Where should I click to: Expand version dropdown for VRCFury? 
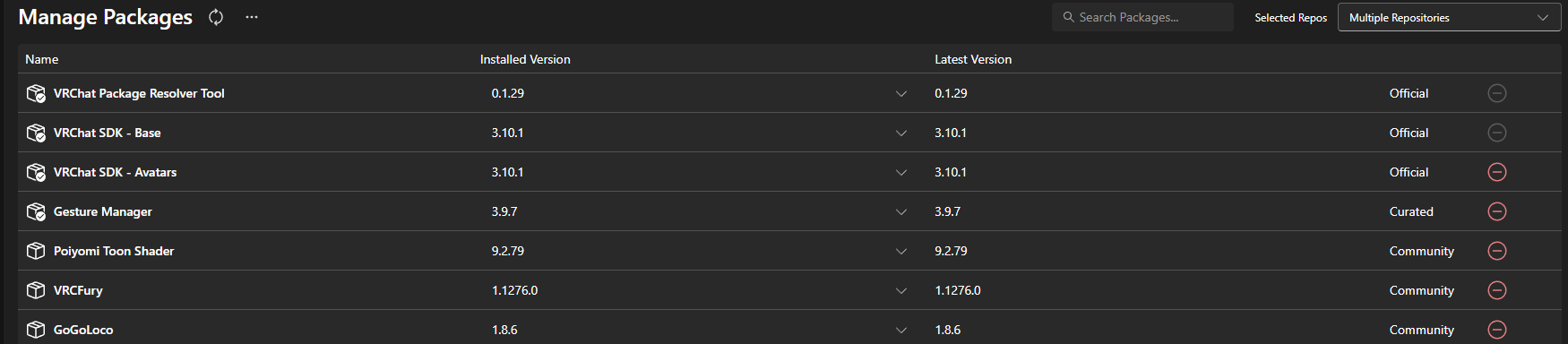tap(901, 290)
